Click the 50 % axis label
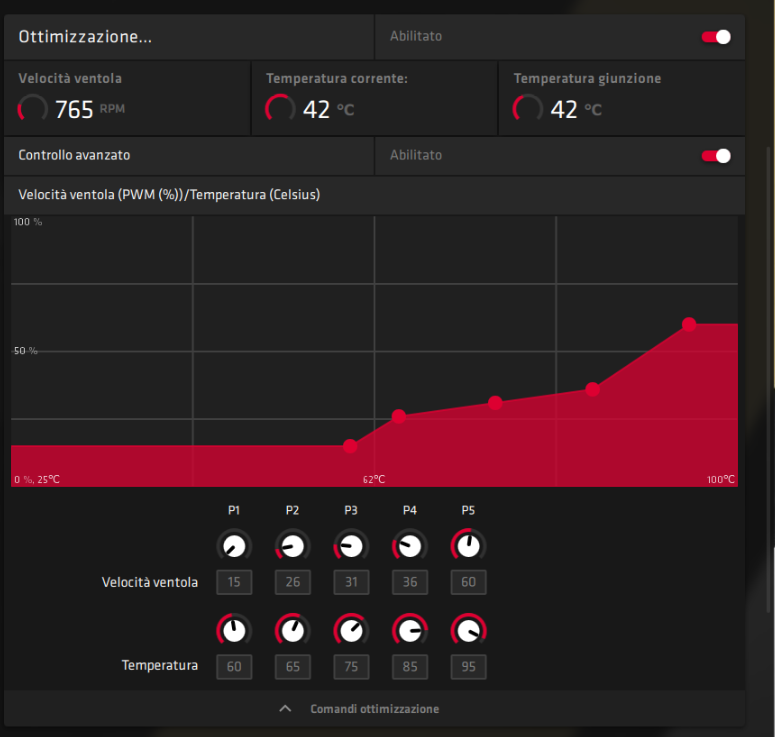Viewport: 775px width, 737px height. pos(26,351)
